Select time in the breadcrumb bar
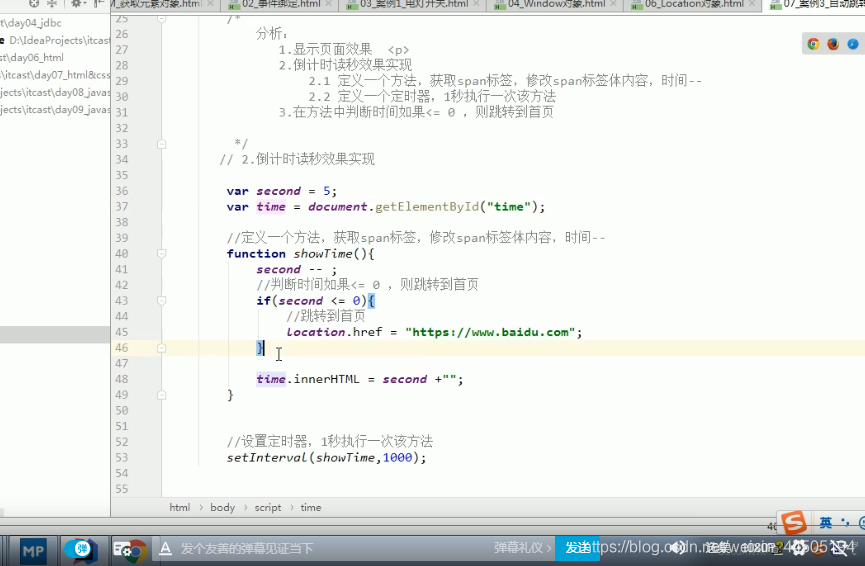This screenshot has height=566, width=865. [x=311, y=508]
